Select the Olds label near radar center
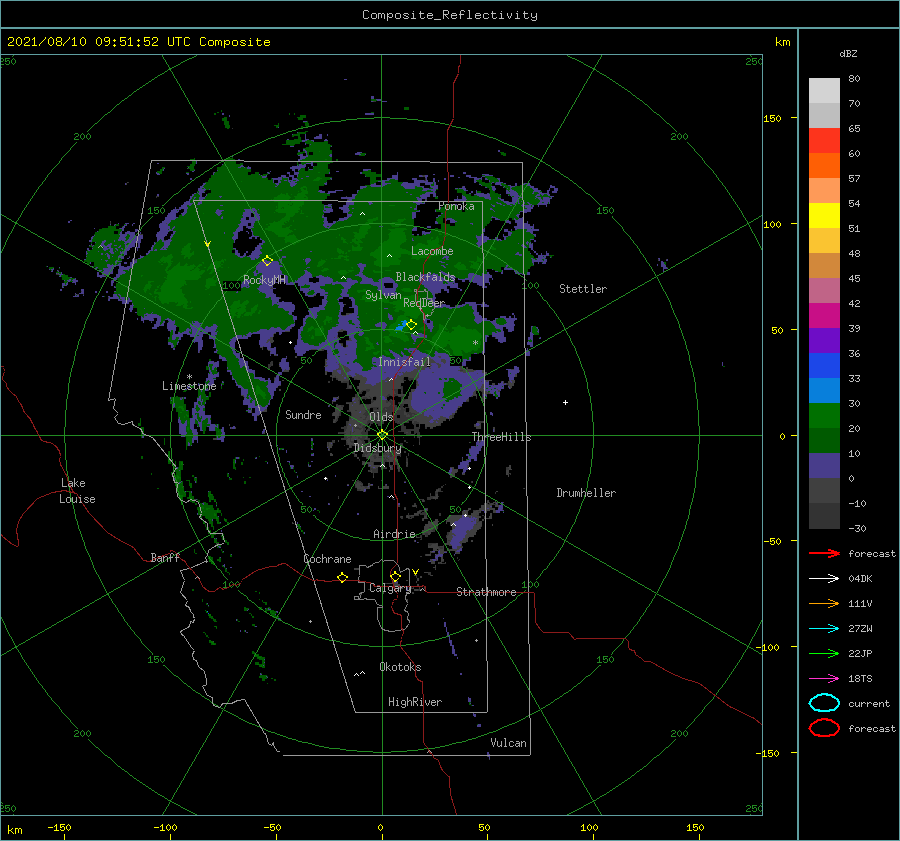The width and height of the screenshot is (900, 841). point(381,417)
